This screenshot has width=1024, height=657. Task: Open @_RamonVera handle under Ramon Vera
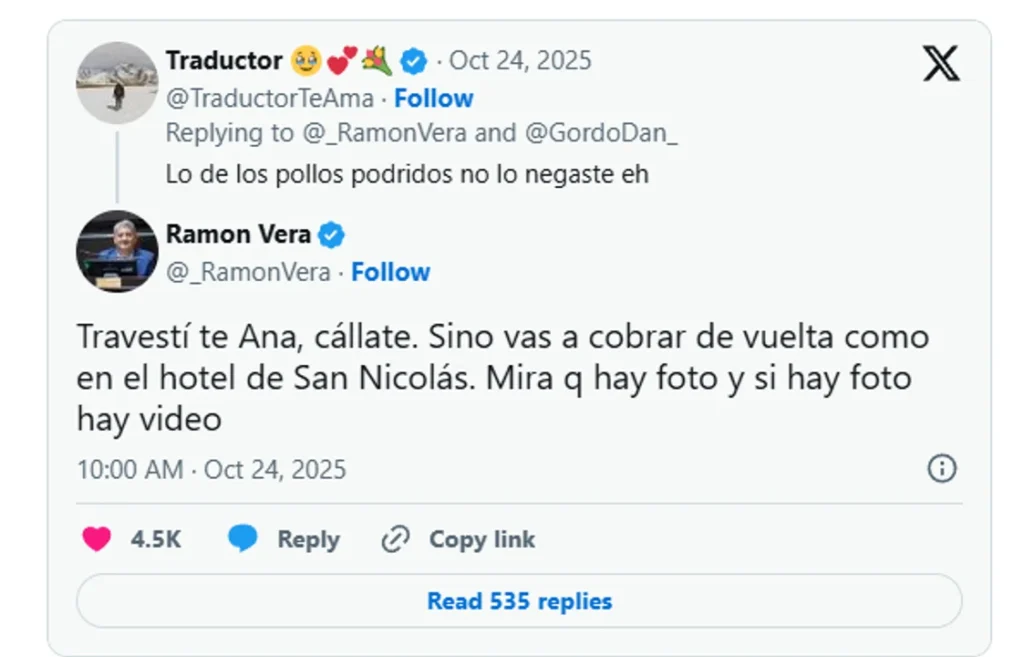click(x=248, y=272)
